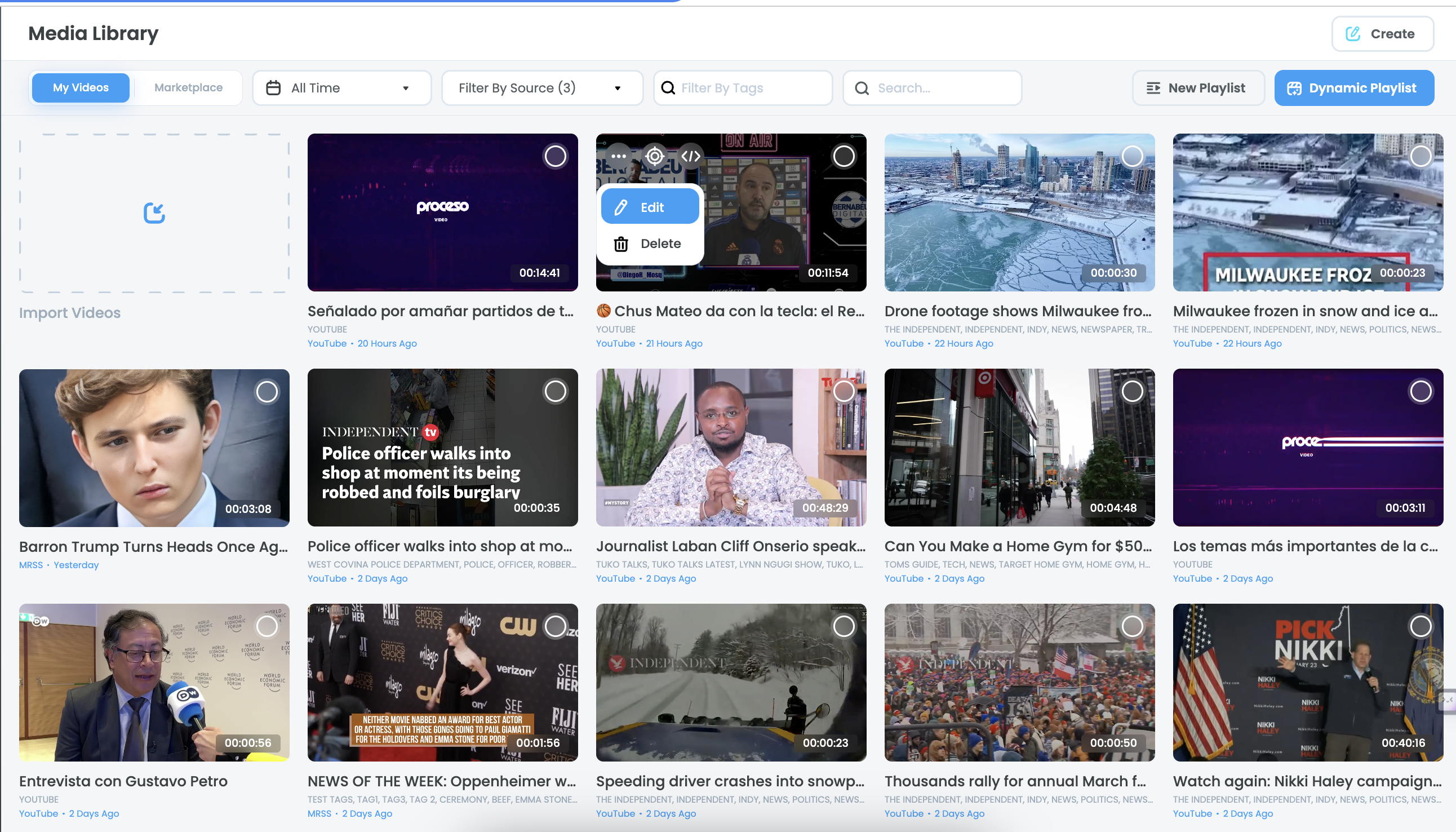Click the import arrow icon in Import Videos box
The image size is (1456, 832).
pyautogui.click(x=154, y=213)
